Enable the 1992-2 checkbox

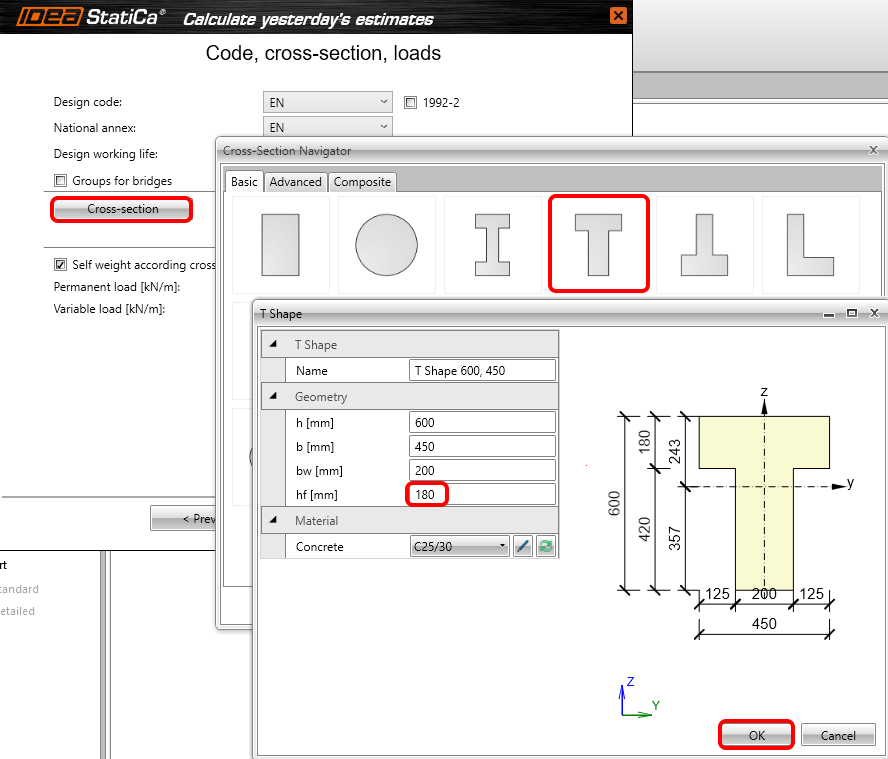411,102
